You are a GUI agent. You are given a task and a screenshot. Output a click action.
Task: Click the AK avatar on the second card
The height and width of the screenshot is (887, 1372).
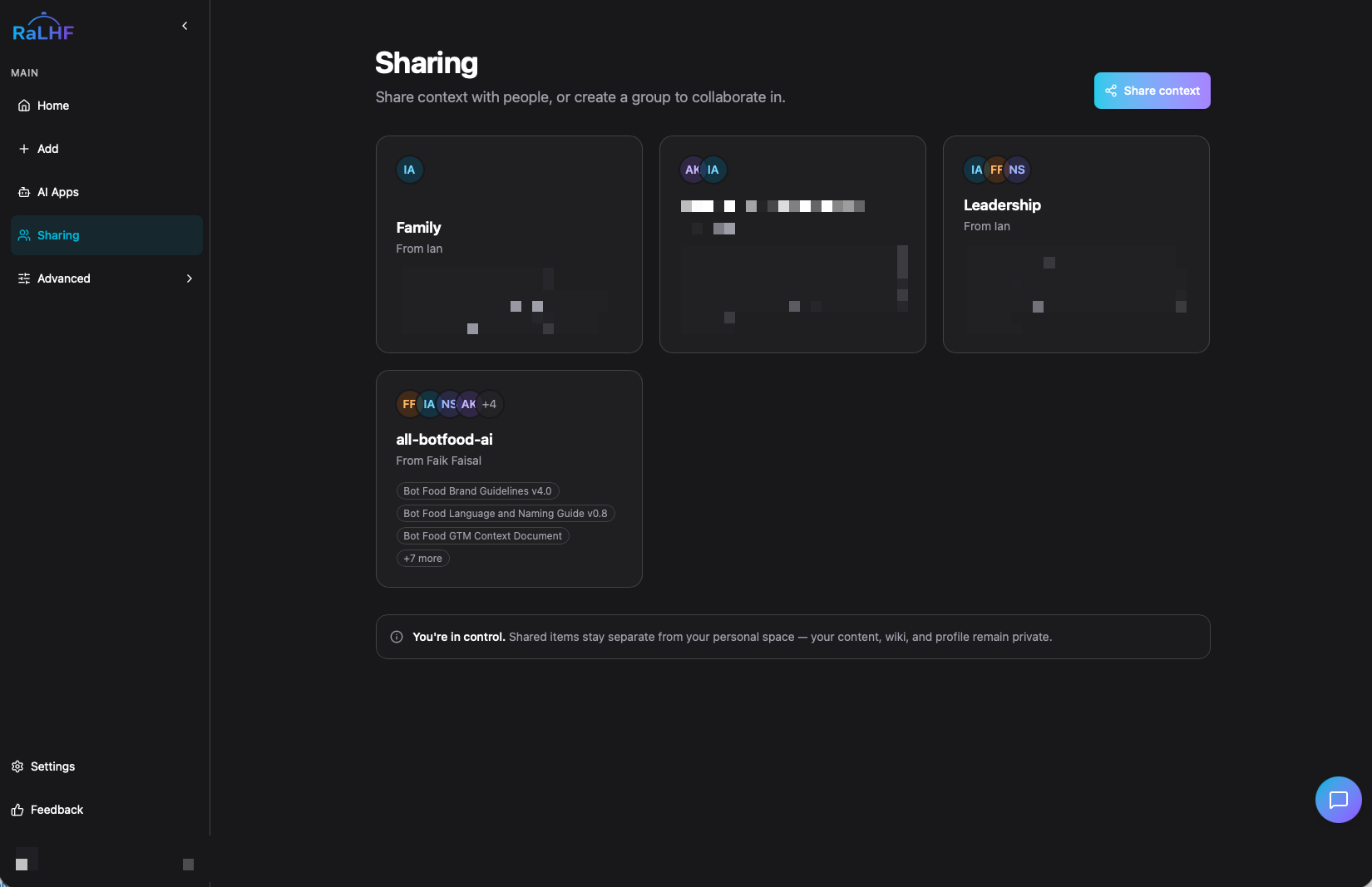(691, 170)
